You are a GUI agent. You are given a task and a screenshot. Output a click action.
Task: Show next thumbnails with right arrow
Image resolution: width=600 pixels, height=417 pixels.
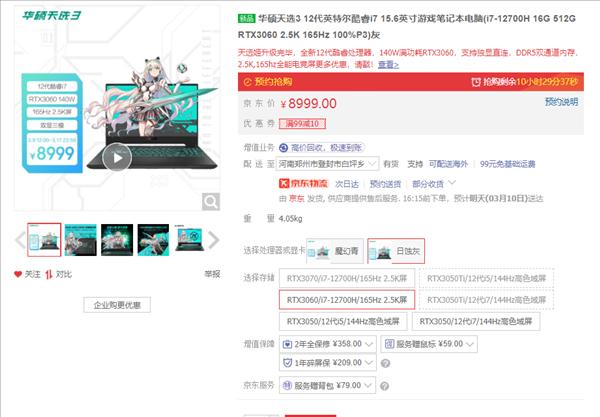(214, 240)
